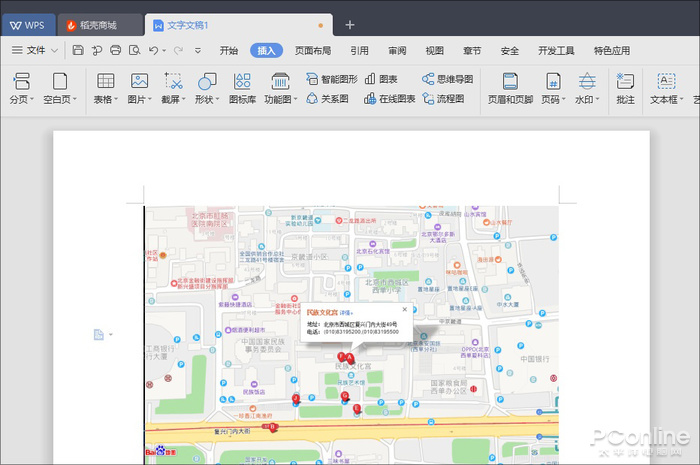Open the 开发工具 developer tools tab
Image resolution: width=700 pixels, height=465 pixels.
coord(556,50)
